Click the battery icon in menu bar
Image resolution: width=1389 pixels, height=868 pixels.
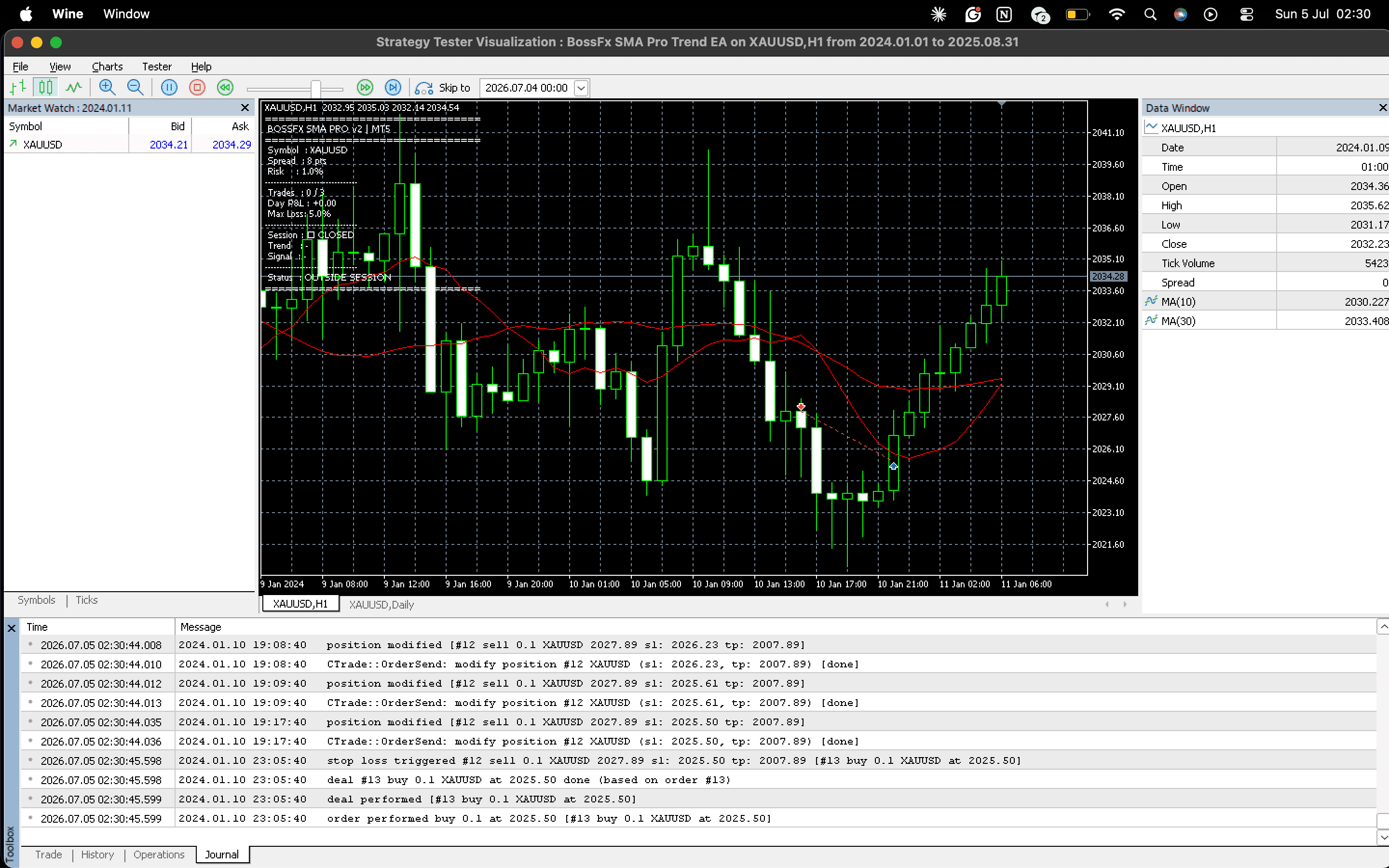click(x=1077, y=14)
